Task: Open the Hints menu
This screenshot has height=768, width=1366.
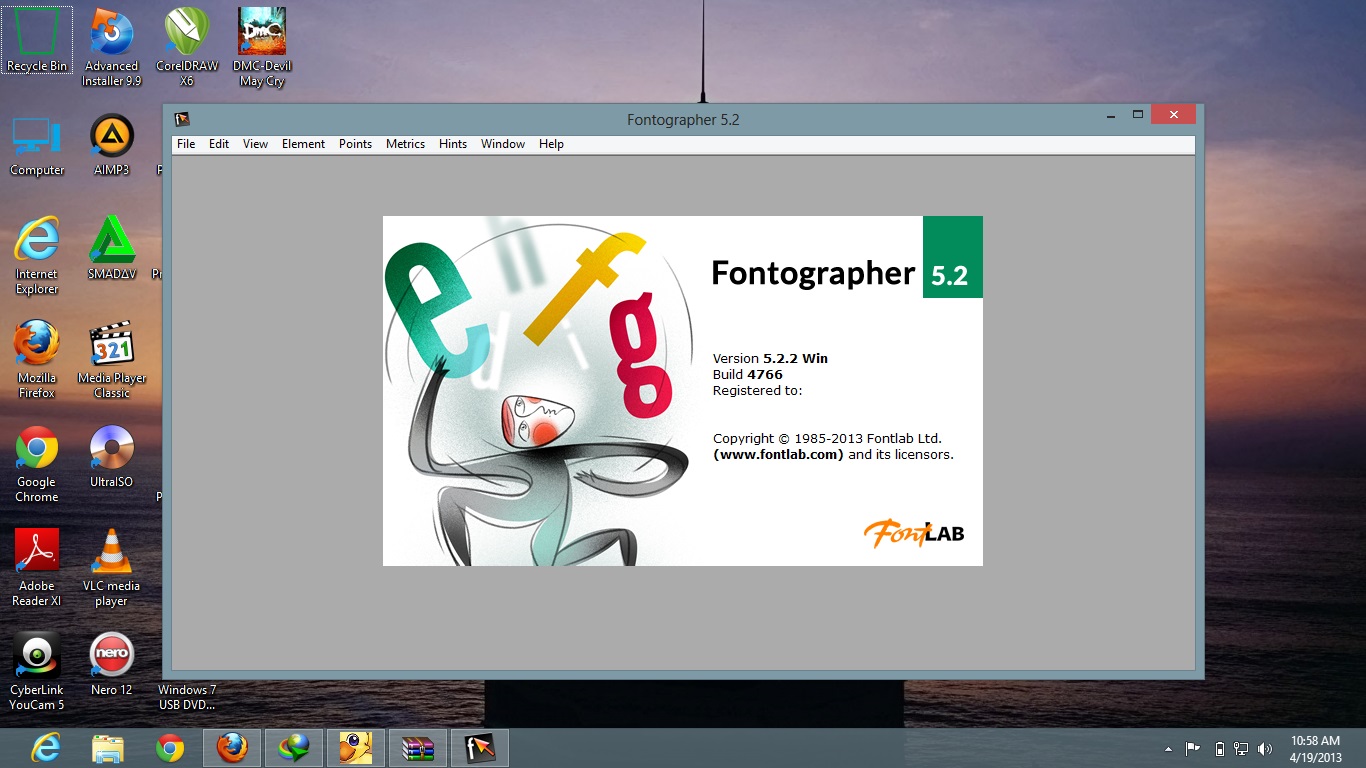Action: (x=453, y=143)
